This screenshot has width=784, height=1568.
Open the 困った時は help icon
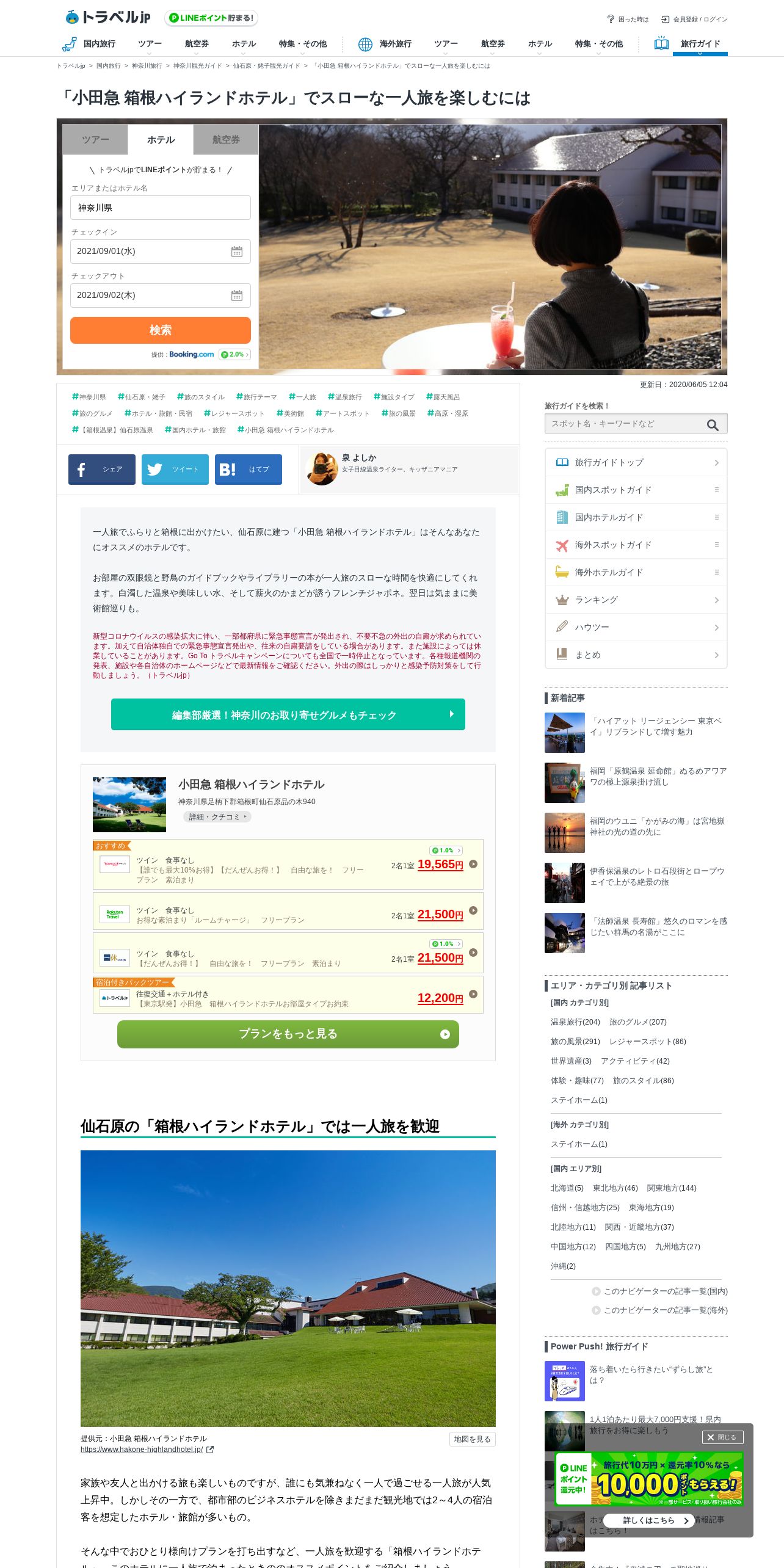pyautogui.click(x=610, y=19)
